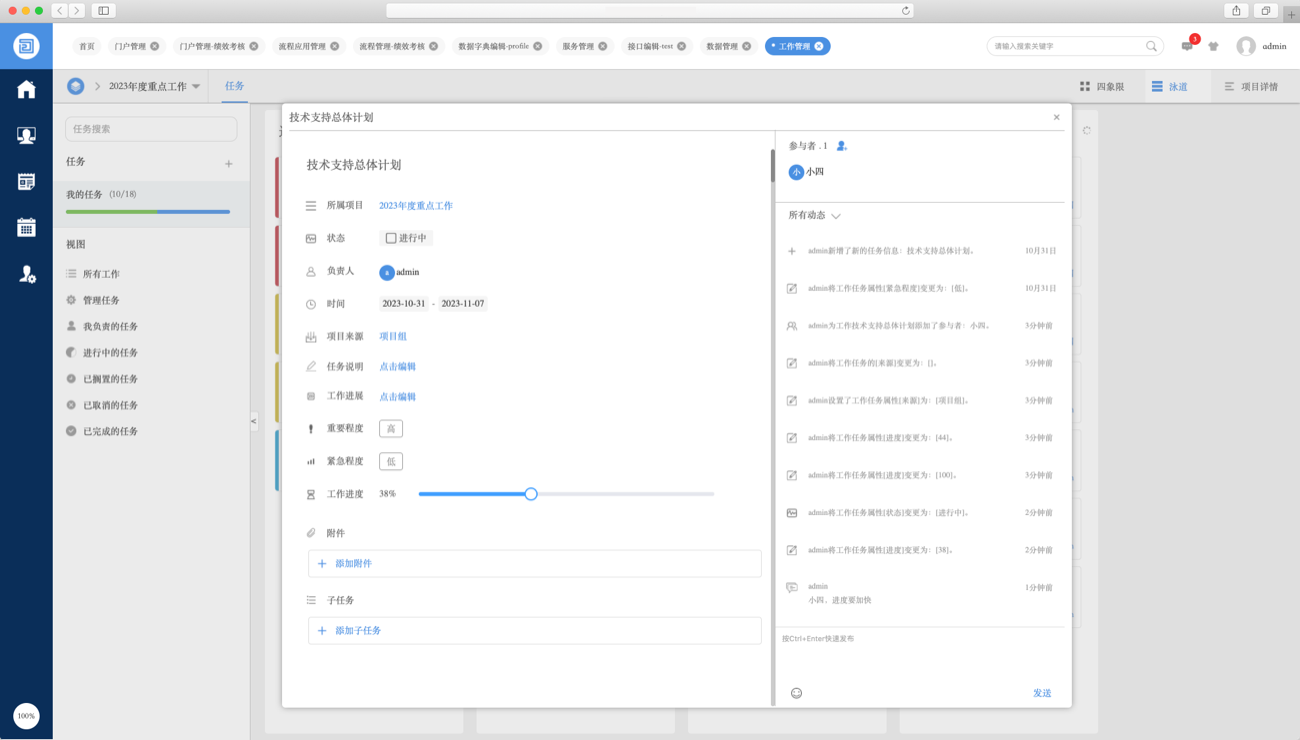The width and height of the screenshot is (1300, 740).
Task: Click the plus icon to add task
Action: click(x=229, y=163)
